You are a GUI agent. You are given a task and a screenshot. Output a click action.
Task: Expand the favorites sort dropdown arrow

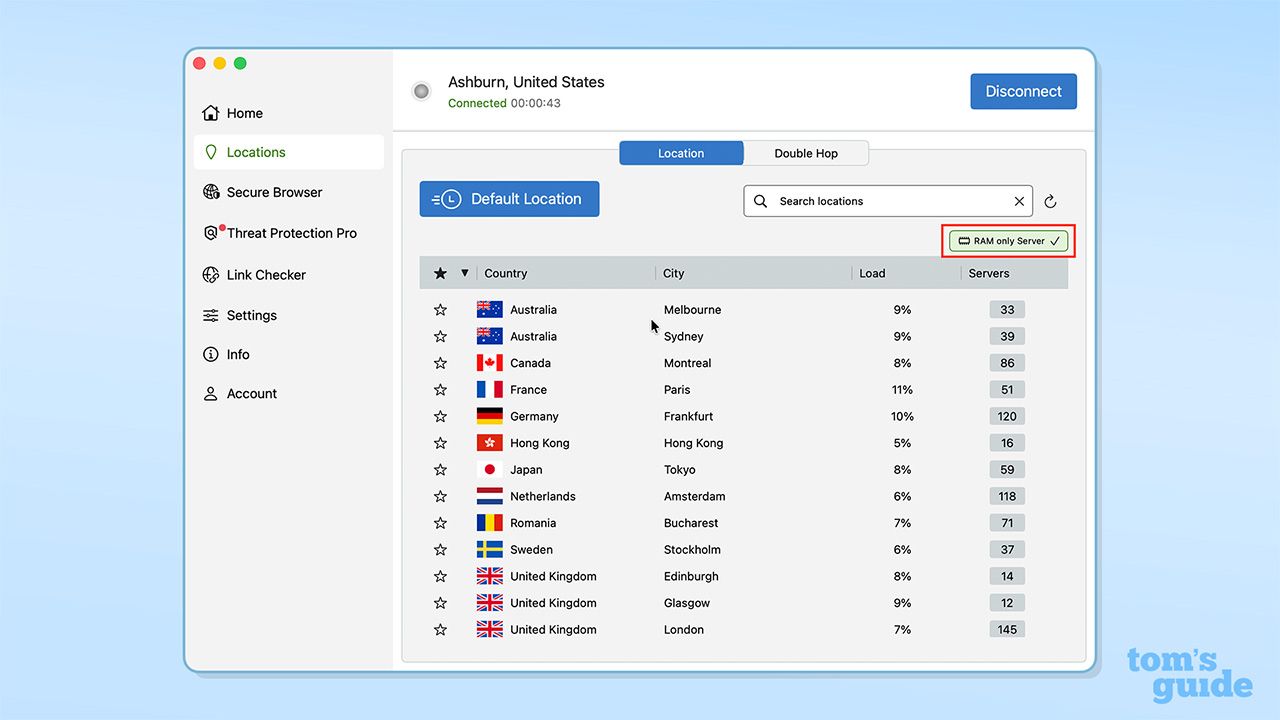pos(464,273)
